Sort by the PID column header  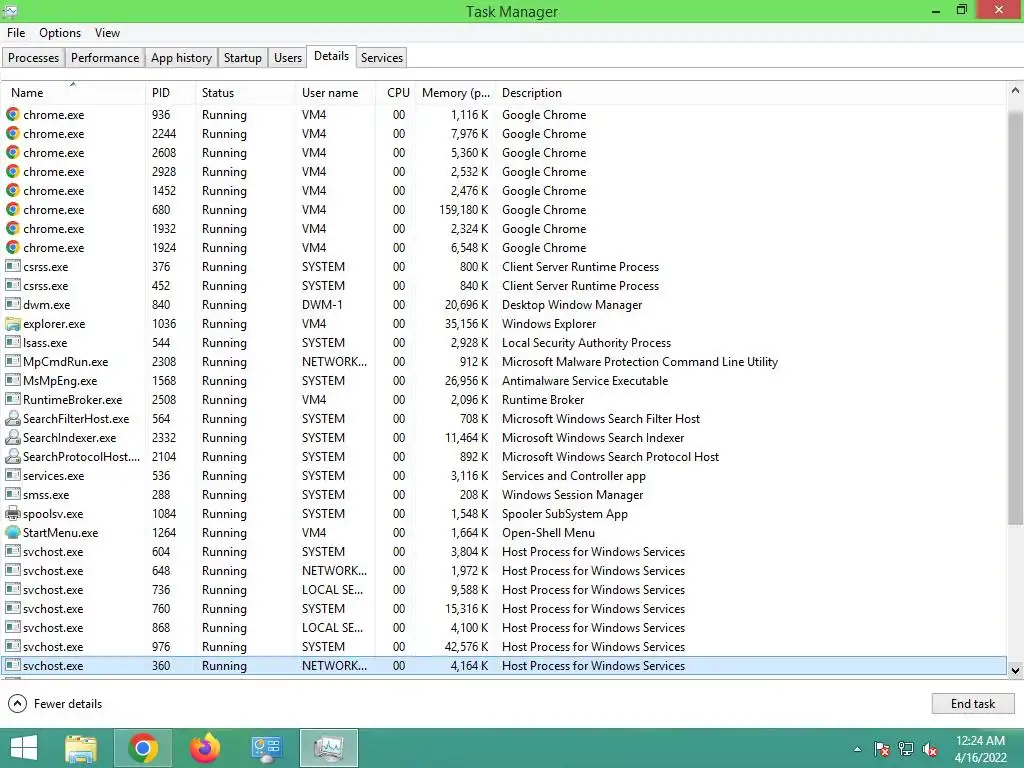170,93
